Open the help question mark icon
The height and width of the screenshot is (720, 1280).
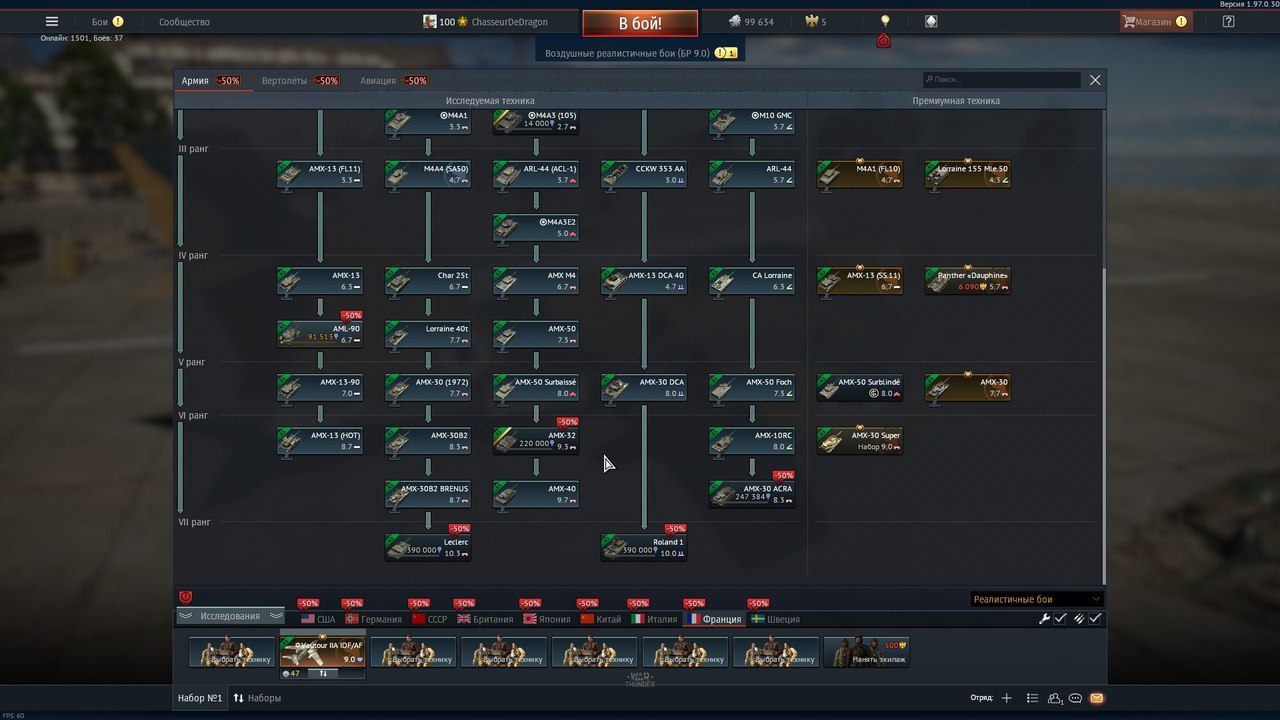click(x=1229, y=21)
